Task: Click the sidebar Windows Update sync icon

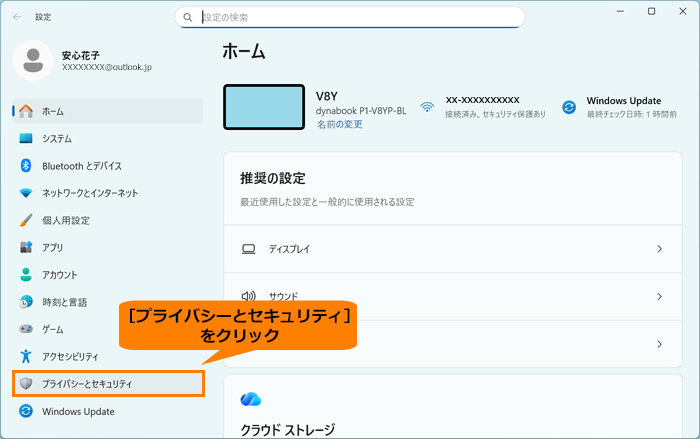Action: coord(26,411)
